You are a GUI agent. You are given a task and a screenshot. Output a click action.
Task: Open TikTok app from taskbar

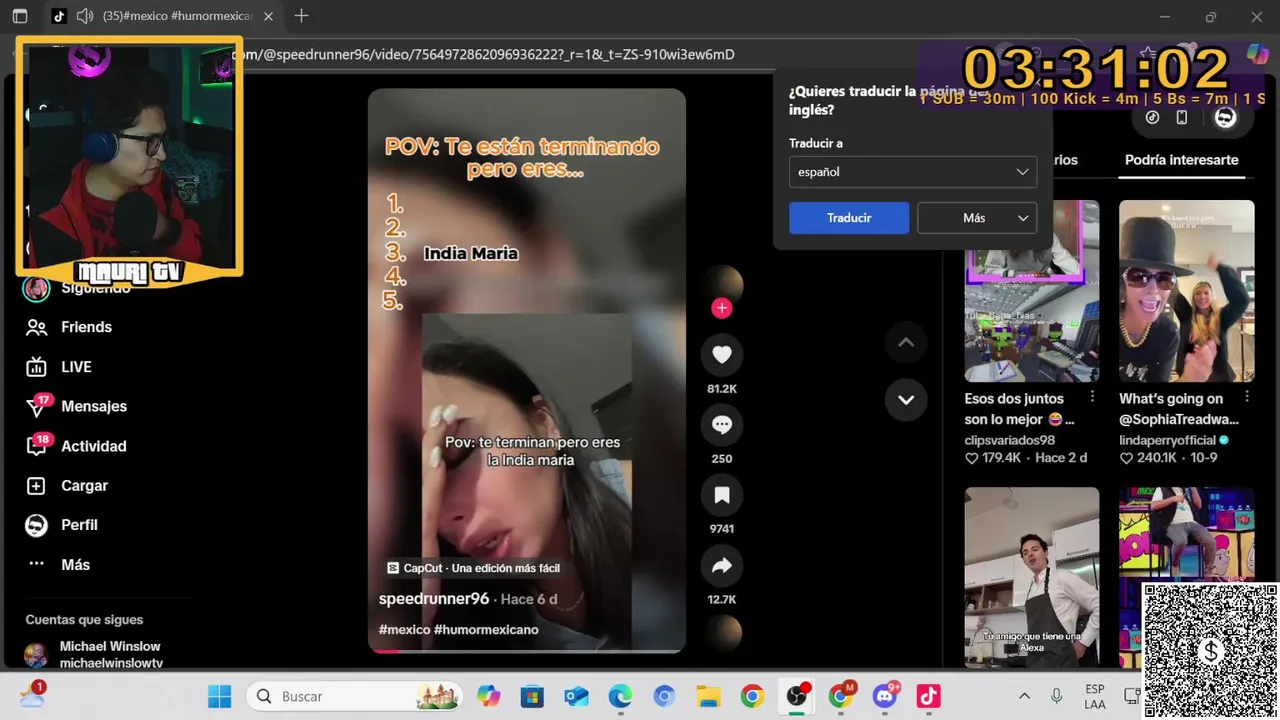click(x=929, y=696)
